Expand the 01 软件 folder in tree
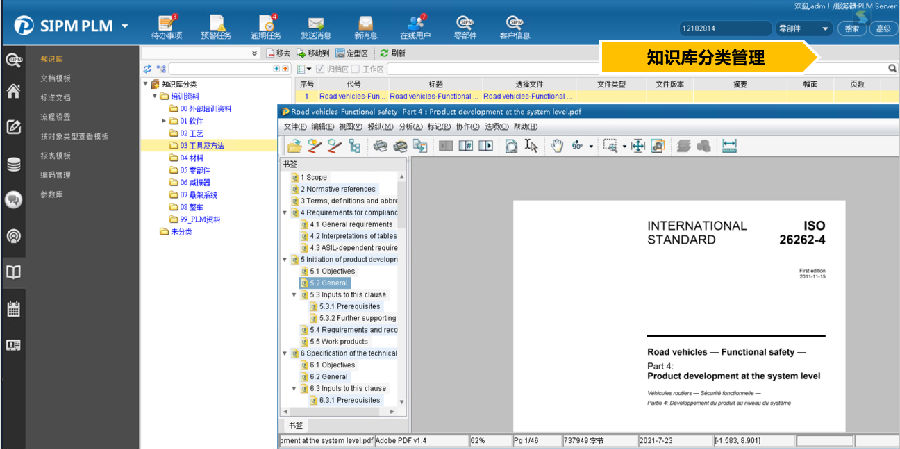This screenshot has width=900, height=449. 164,121
